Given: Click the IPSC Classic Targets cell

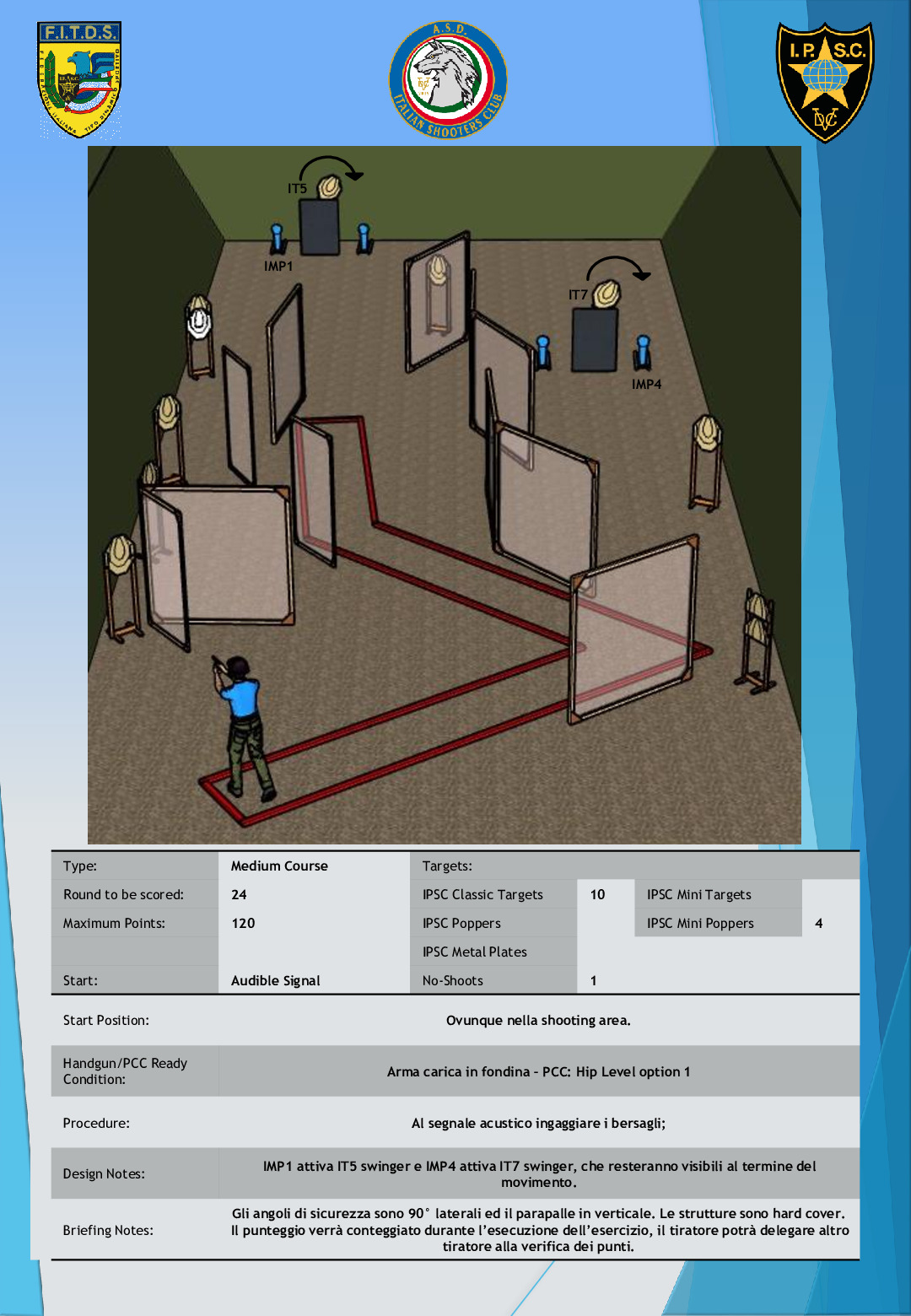Looking at the screenshot, I should [x=482, y=895].
